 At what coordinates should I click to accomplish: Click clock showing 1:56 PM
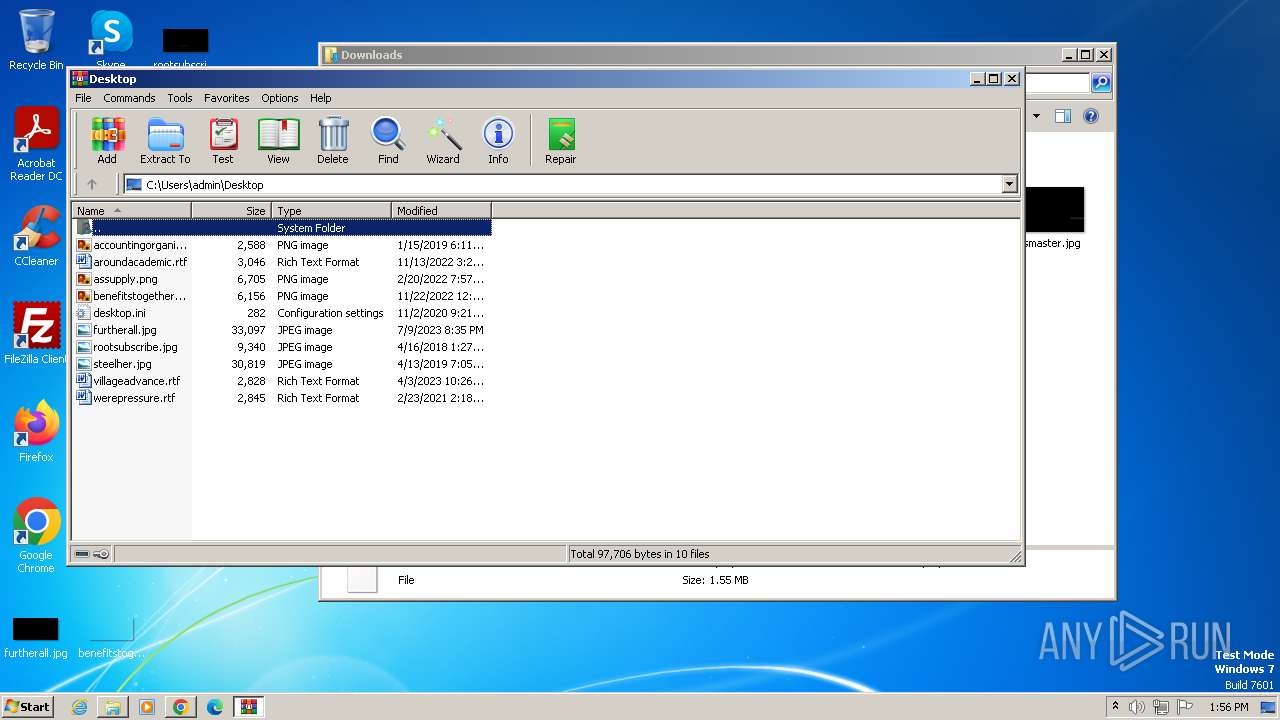point(1228,707)
